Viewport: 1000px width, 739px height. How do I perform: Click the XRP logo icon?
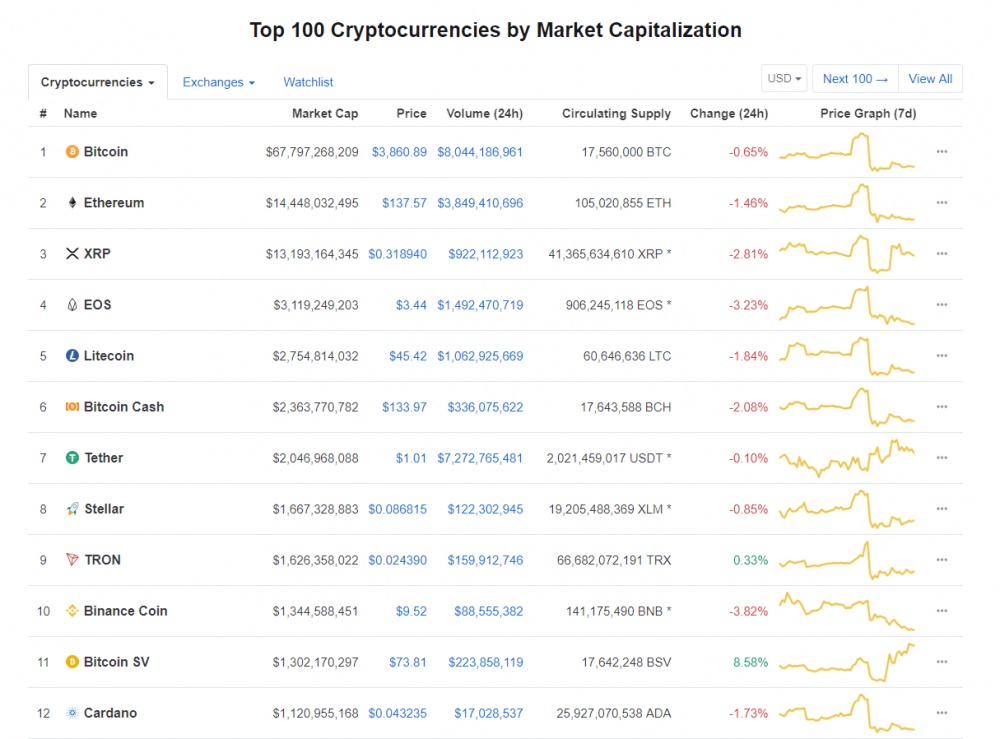pyautogui.click(x=72, y=254)
